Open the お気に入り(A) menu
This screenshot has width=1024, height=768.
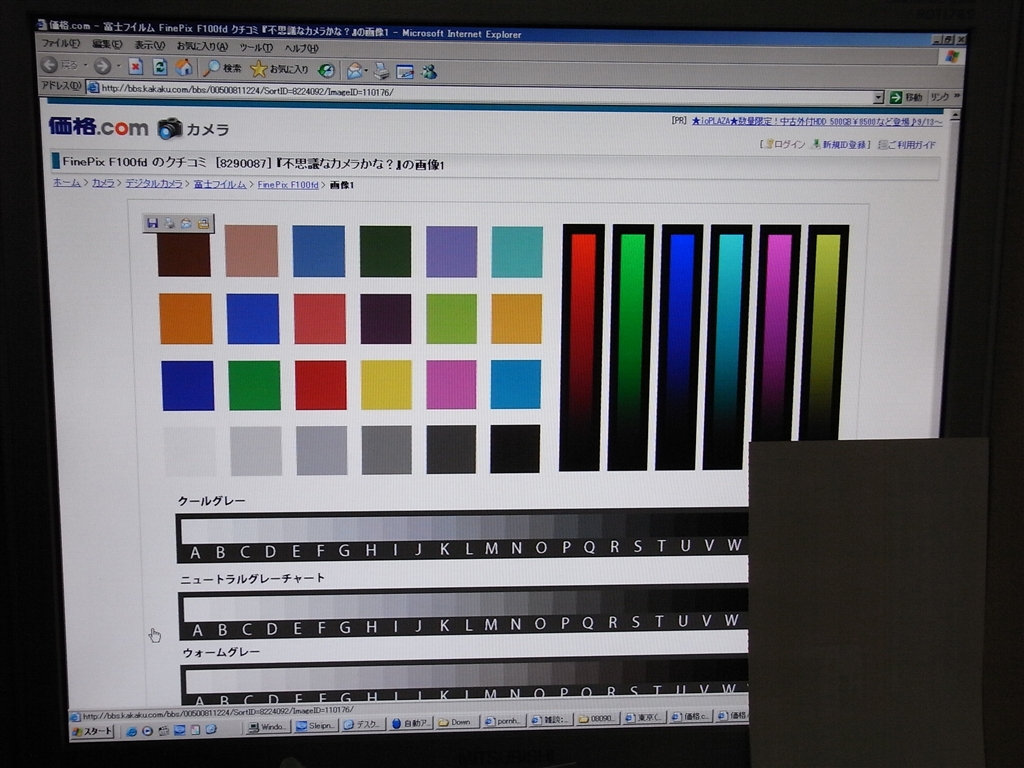point(202,46)
